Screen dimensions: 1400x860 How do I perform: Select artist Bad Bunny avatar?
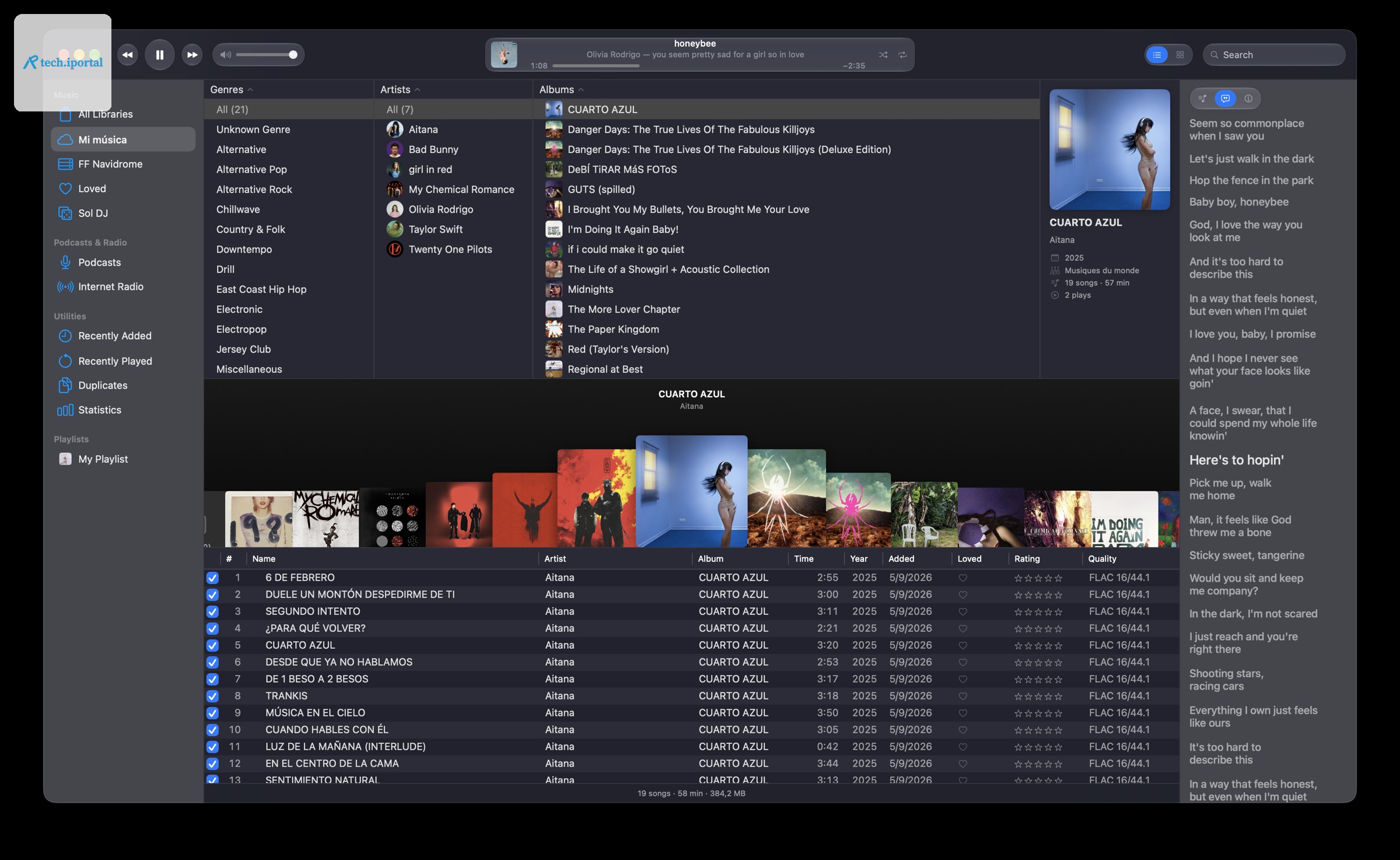[395, 149]
